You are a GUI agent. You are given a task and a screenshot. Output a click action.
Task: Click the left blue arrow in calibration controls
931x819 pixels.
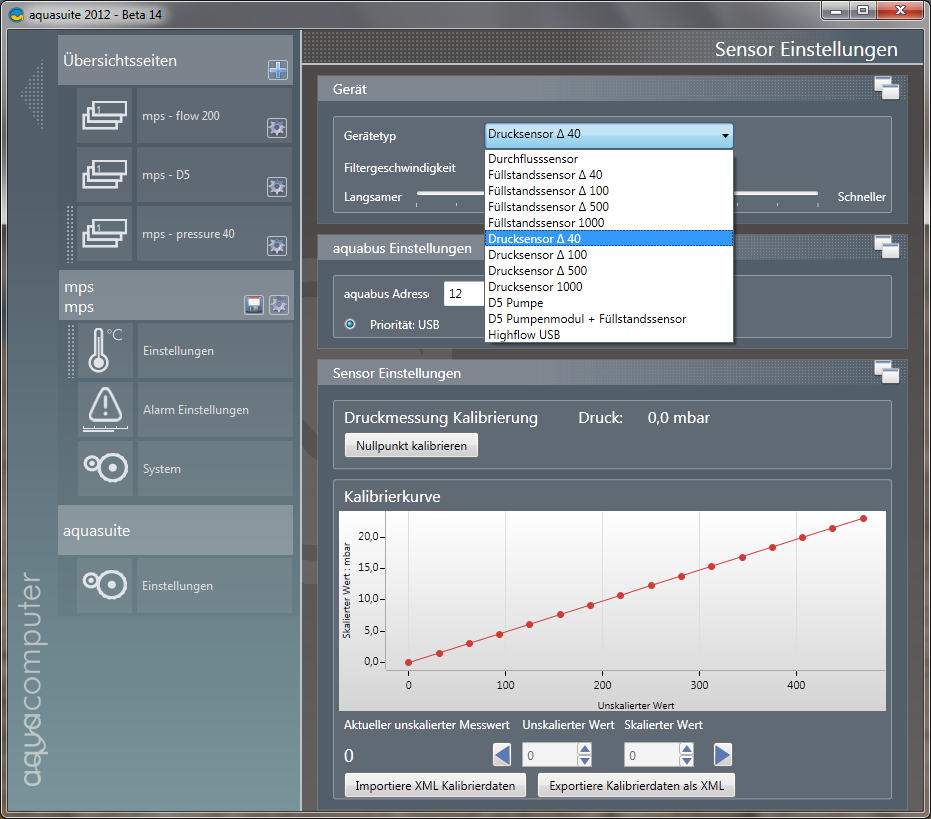[x=502, y=755]
